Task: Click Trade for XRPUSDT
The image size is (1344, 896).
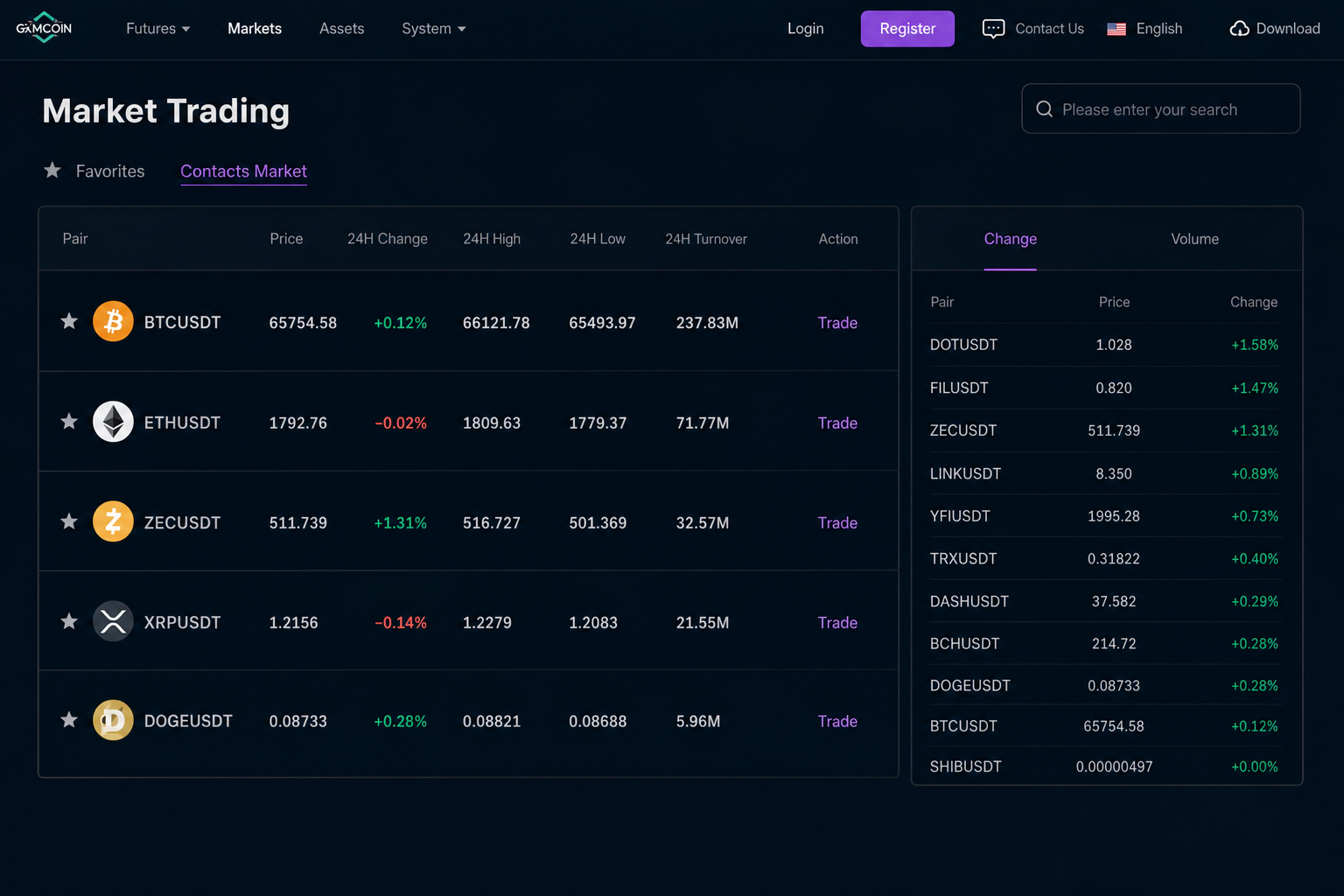Action: (837, 622)
